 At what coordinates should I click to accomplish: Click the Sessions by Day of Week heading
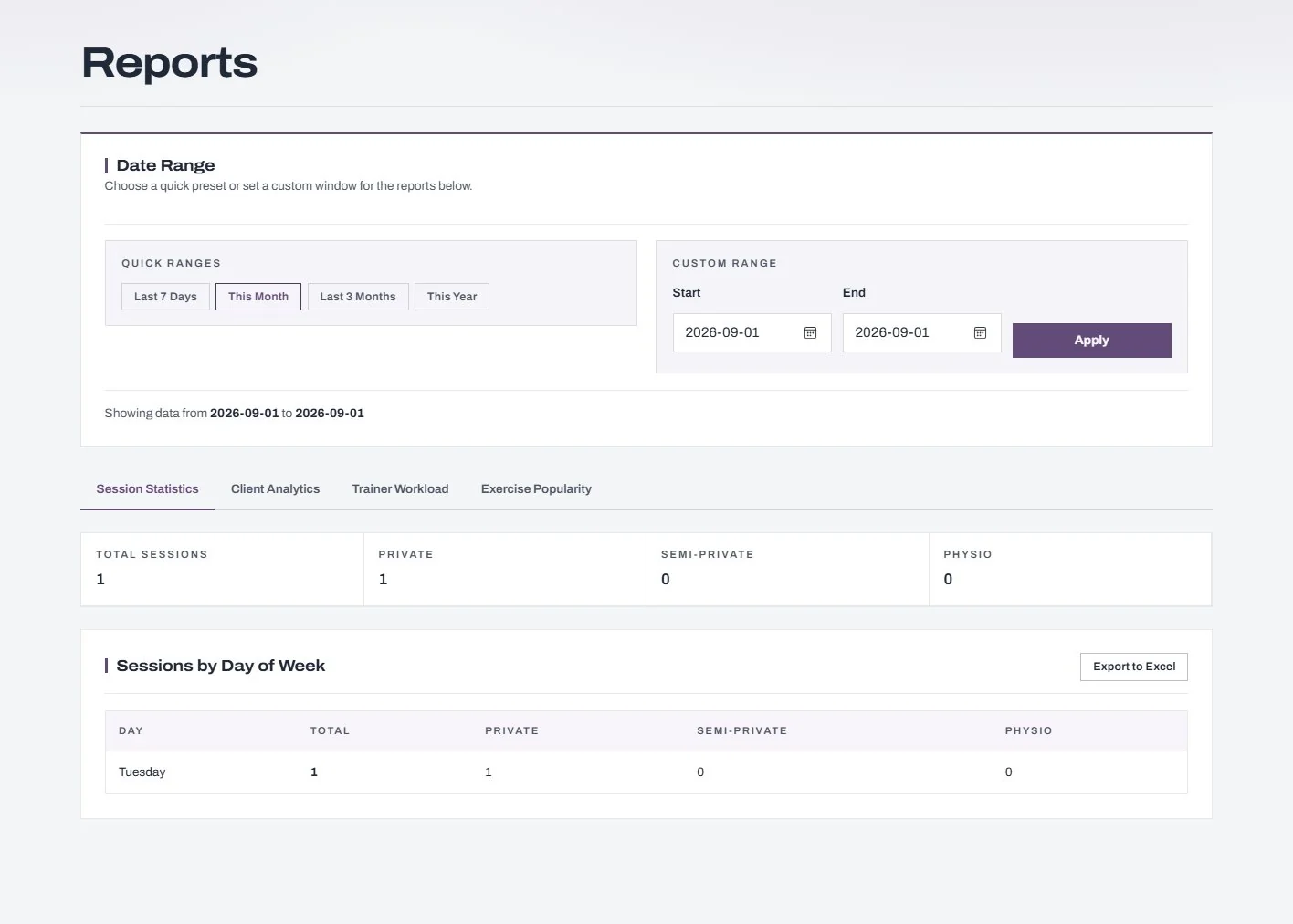(x=221, y=667)
